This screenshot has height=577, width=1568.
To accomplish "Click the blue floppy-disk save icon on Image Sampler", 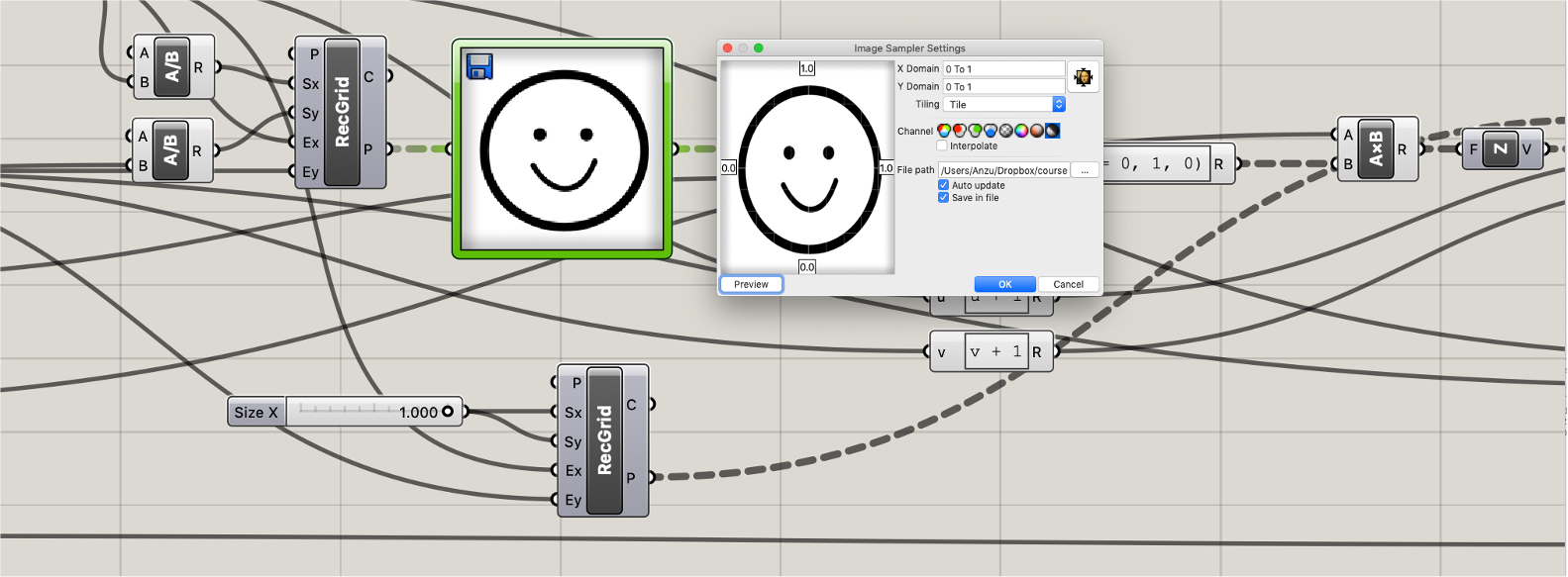I will [x=479, y=66].
